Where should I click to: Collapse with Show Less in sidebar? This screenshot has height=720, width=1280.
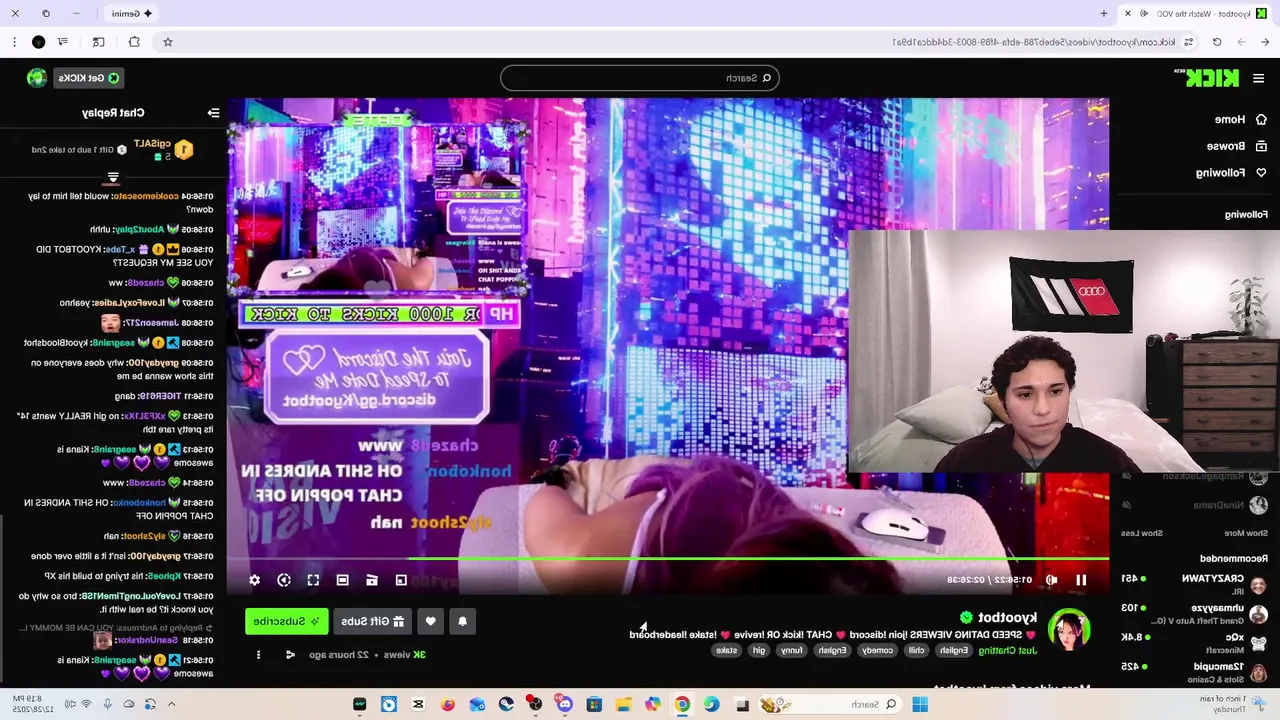pyautogui.click(x=1142, y=533)
